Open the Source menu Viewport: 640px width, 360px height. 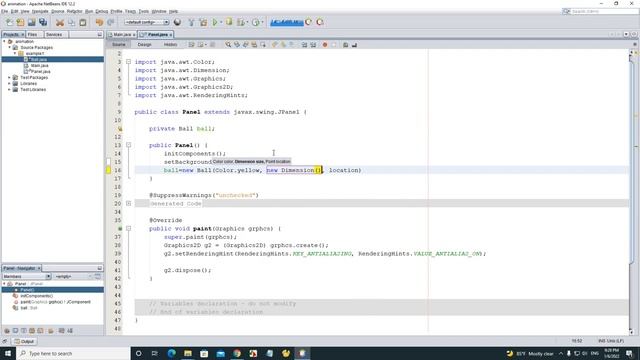tap(58, 11)
